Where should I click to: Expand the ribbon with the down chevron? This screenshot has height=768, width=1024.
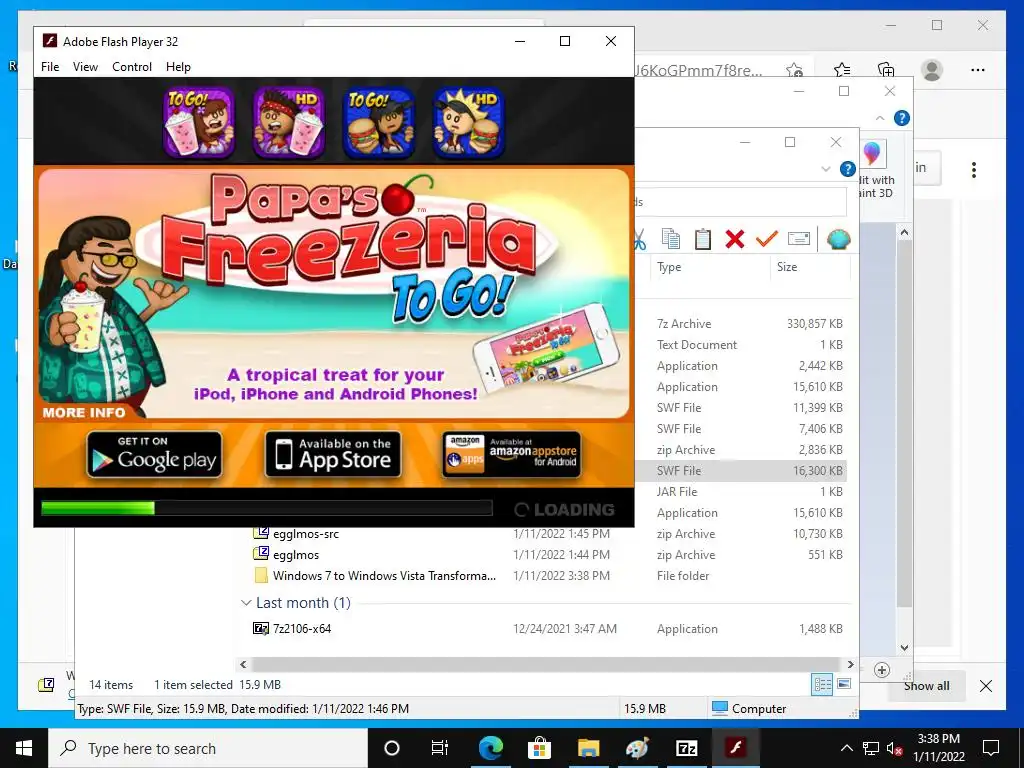tap(825, 169)
